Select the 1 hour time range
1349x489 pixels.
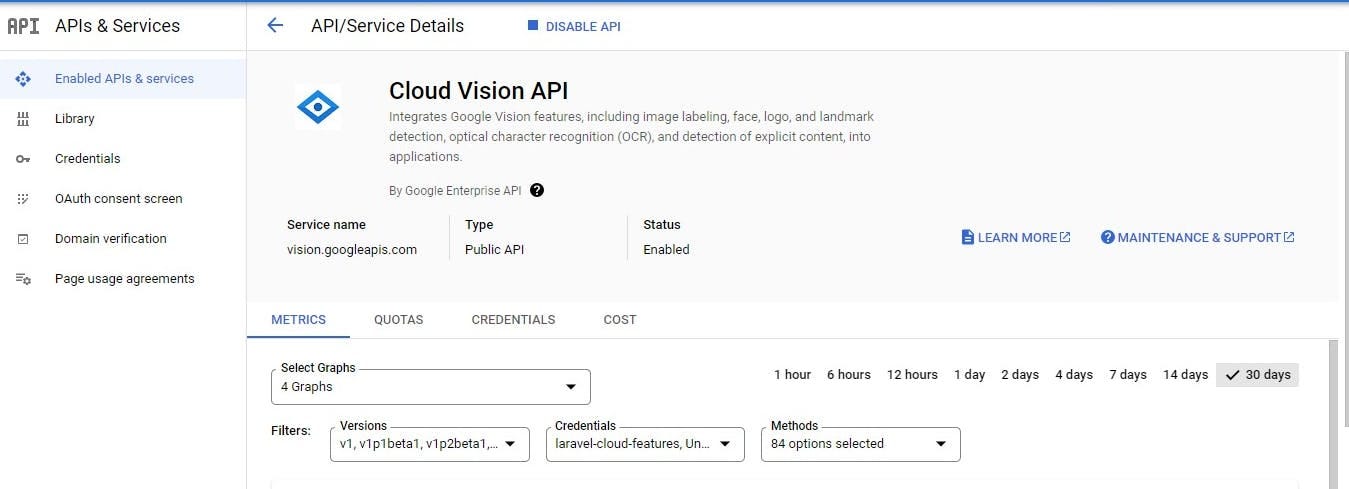click(x=792, y=375)
